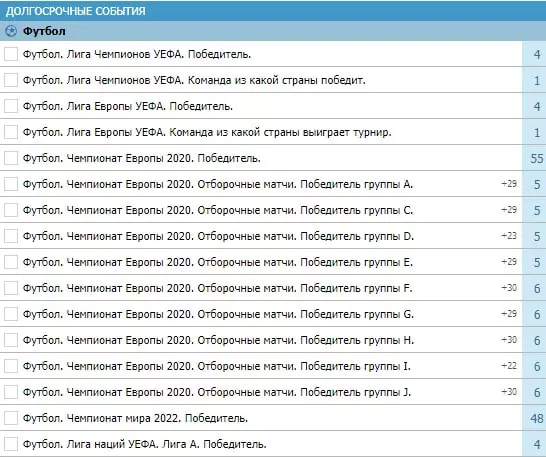Screen dimensions: 546x457
Task: View Отборочные матчи Победитель группы D event
Action: click(218, 236)
